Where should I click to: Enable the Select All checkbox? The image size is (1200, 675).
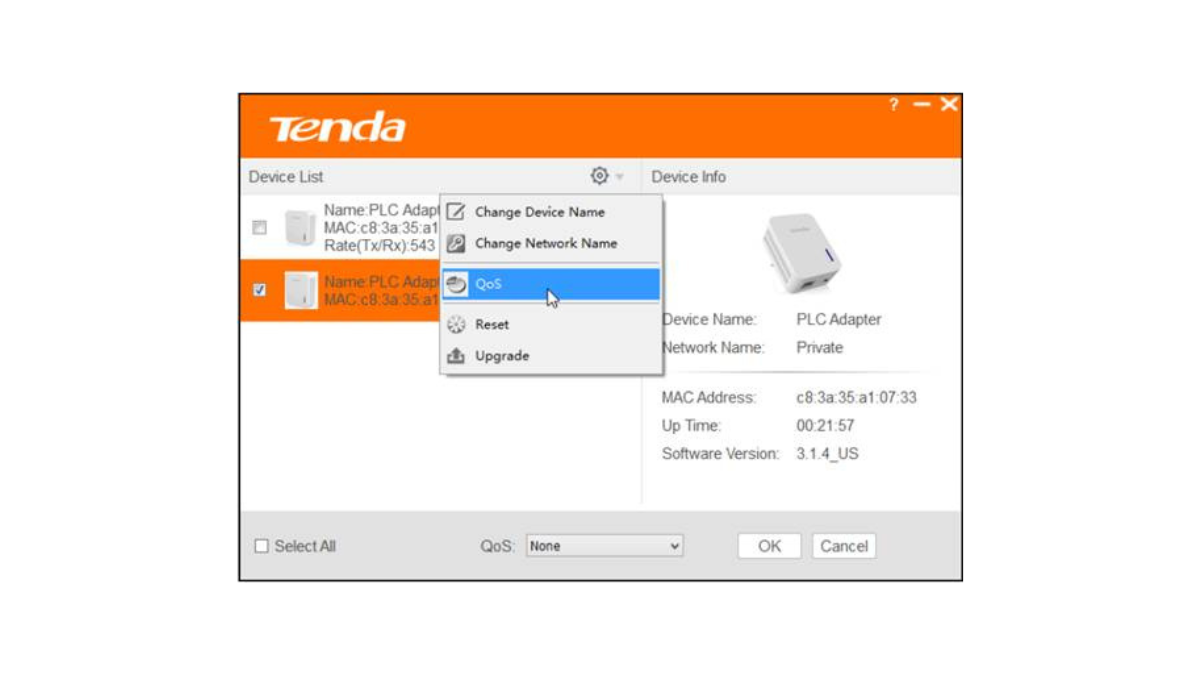pyautogui.click(x=262, y=546)
